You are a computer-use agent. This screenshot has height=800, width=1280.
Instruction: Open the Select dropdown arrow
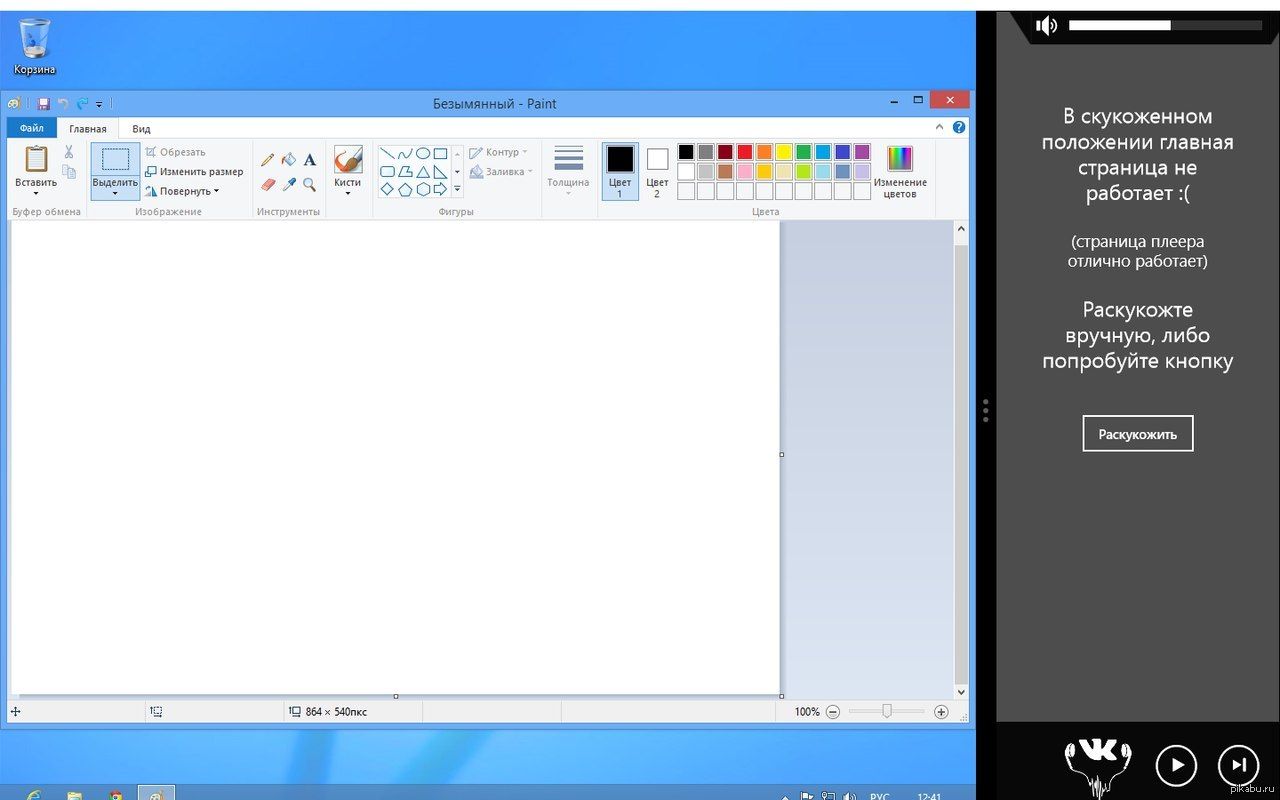(x=115, y=194)
